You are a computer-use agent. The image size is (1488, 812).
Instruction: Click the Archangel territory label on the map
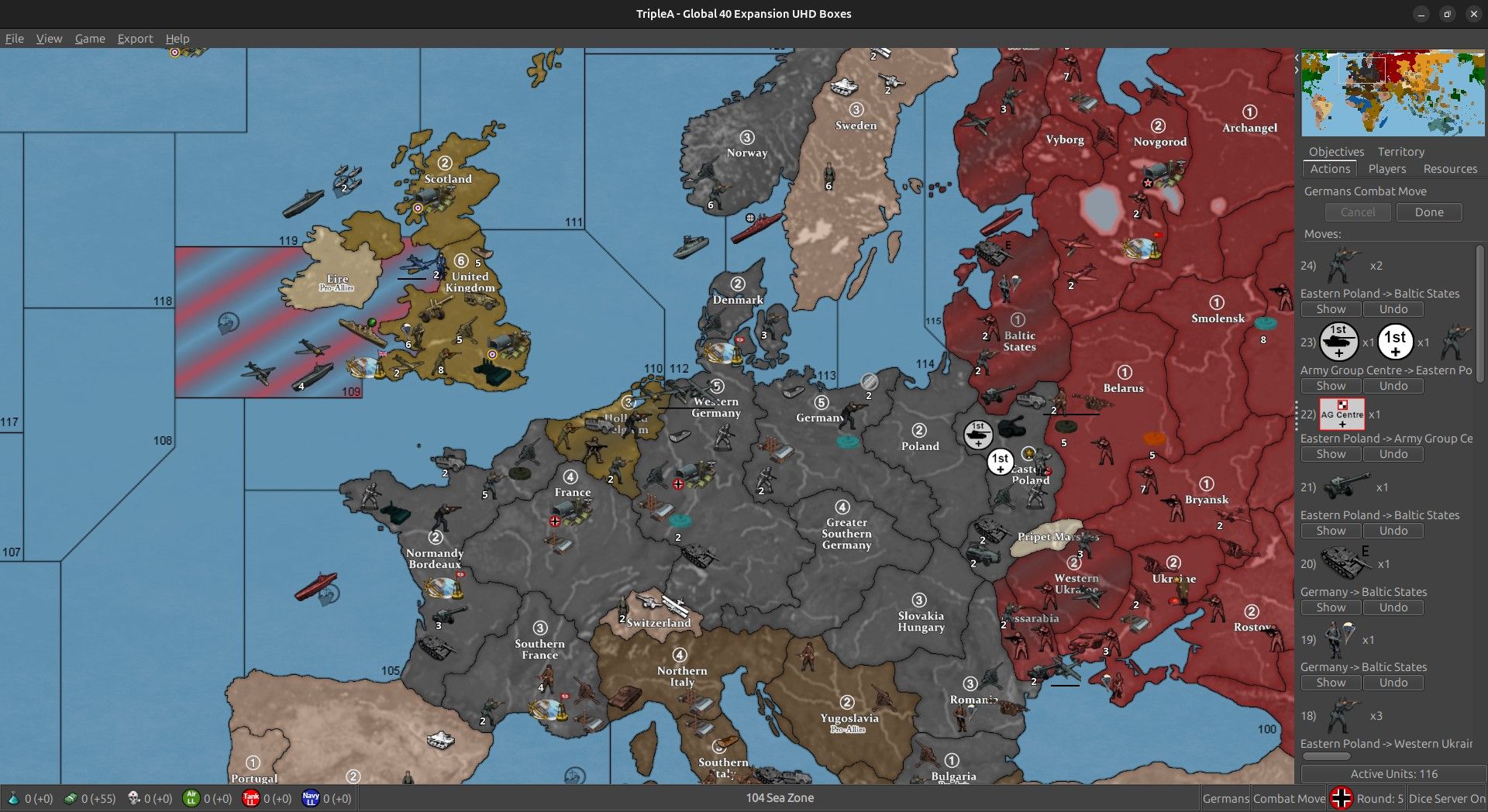click(1249, 128)
